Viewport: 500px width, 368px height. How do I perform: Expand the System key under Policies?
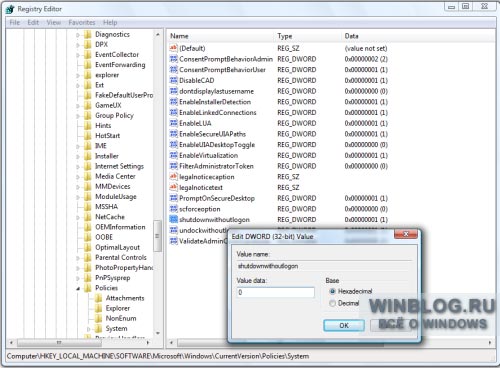[88, 329]
